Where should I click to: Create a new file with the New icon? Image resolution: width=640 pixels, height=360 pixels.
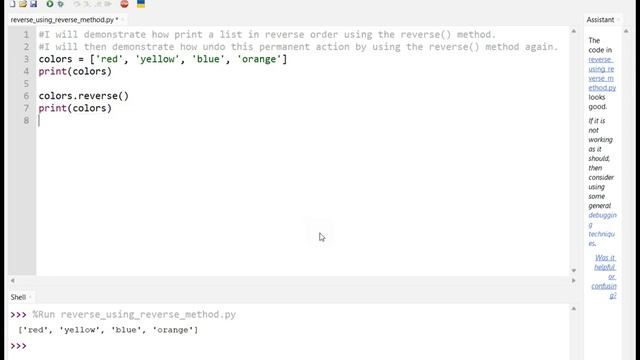point(12,4)
